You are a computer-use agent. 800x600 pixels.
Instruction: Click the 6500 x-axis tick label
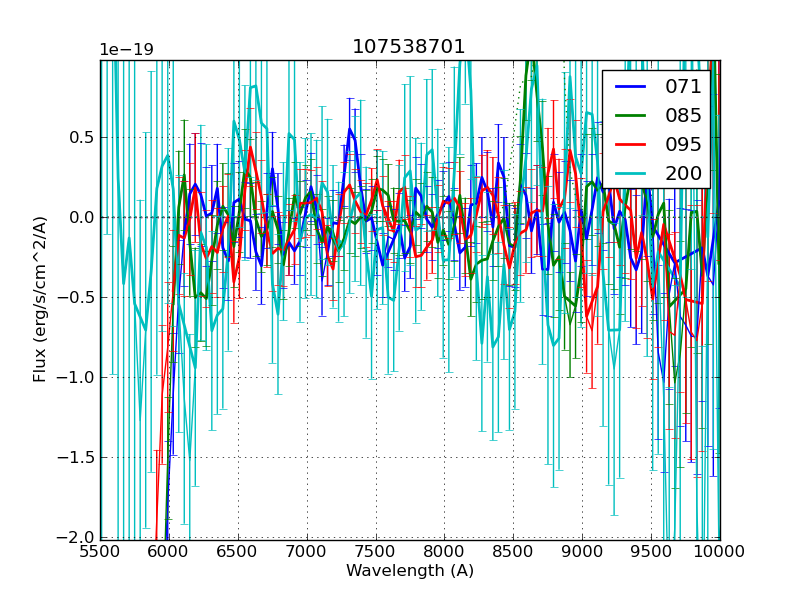[x=238, y=551]
